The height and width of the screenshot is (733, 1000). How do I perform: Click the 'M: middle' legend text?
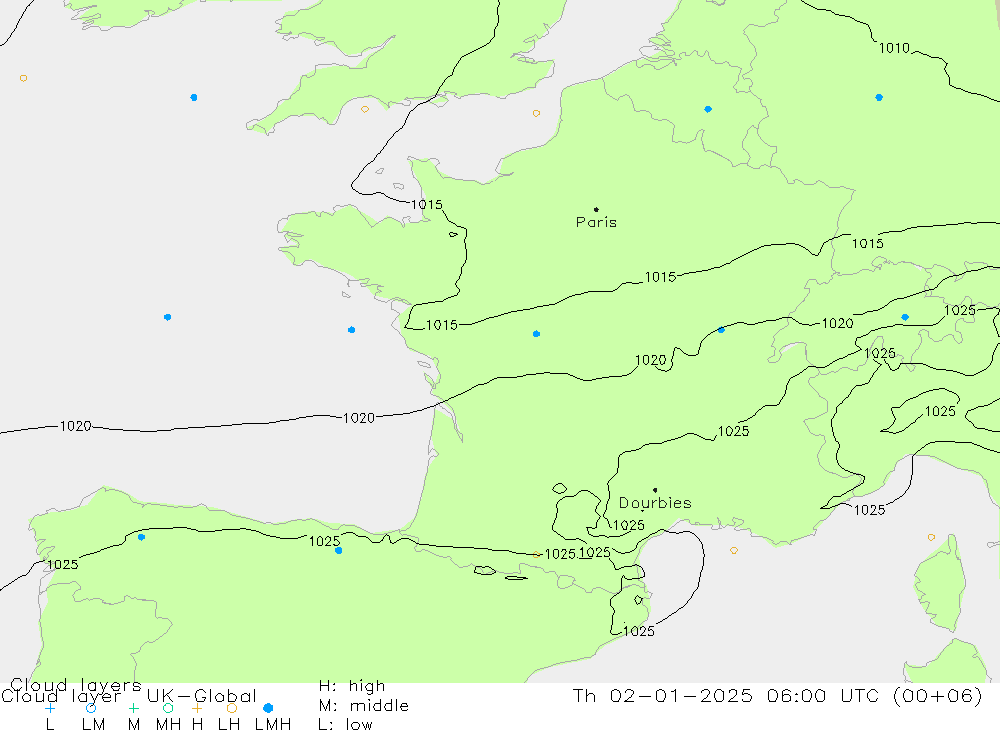click(x=364, y=706)
